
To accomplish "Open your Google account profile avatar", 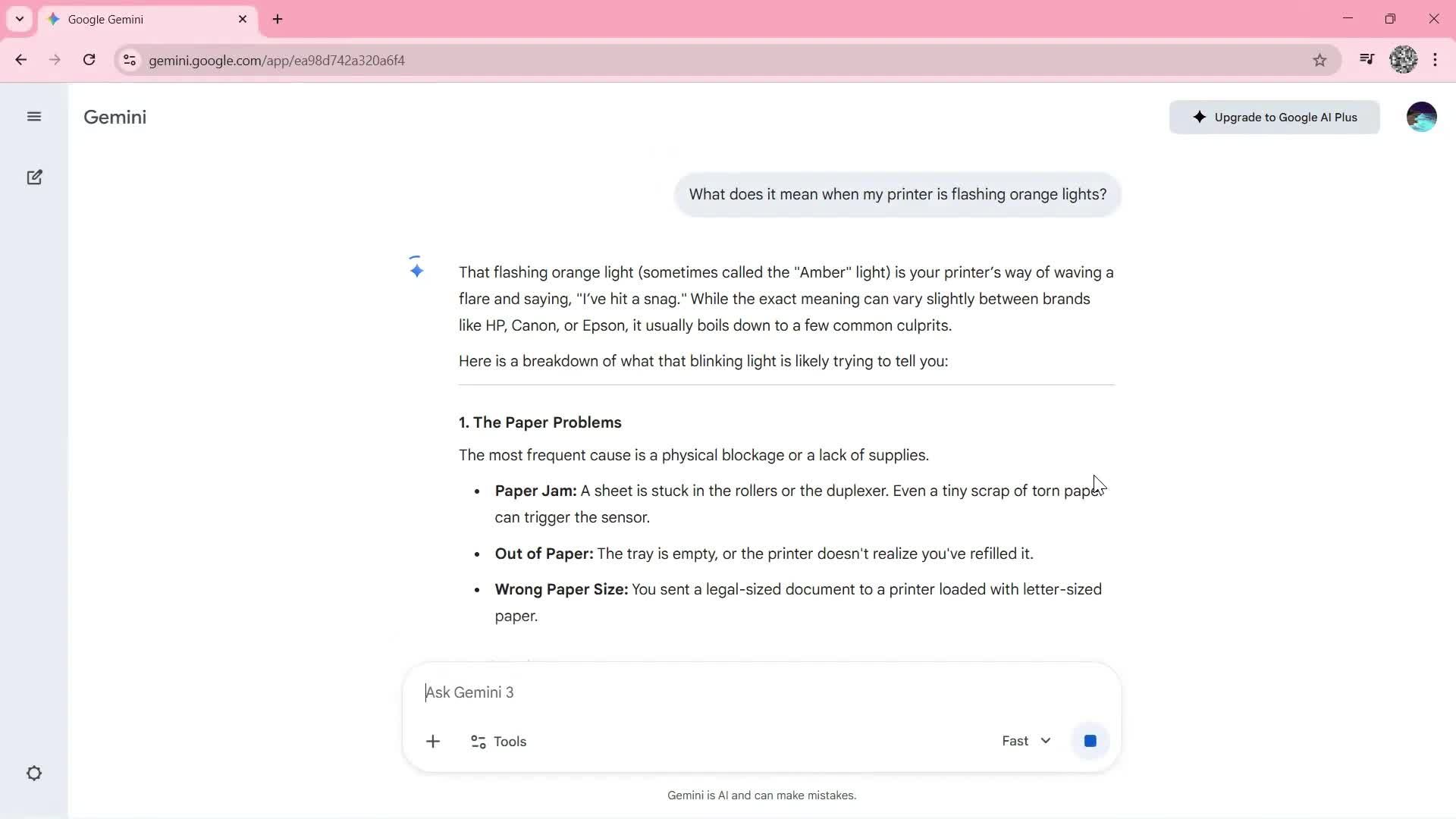I will pyautogui.click(x=1422, y=116).
